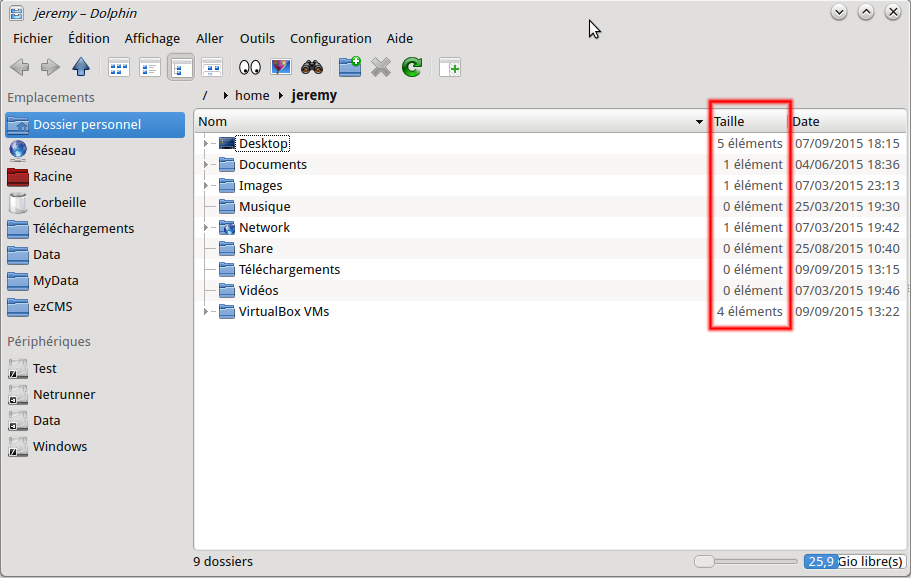This screenshot has height=578, width=911.
Task: Open the Affichage menu
Action: [152, 39]
